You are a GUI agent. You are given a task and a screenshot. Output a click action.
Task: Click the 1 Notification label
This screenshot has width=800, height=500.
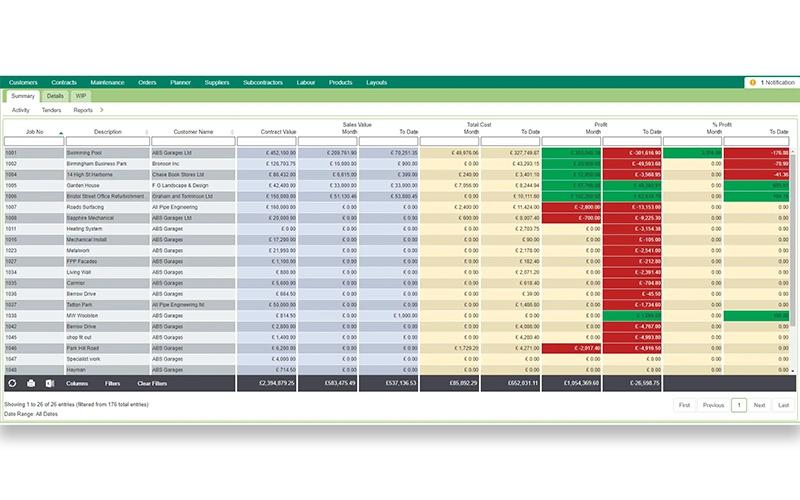point(778,82)
